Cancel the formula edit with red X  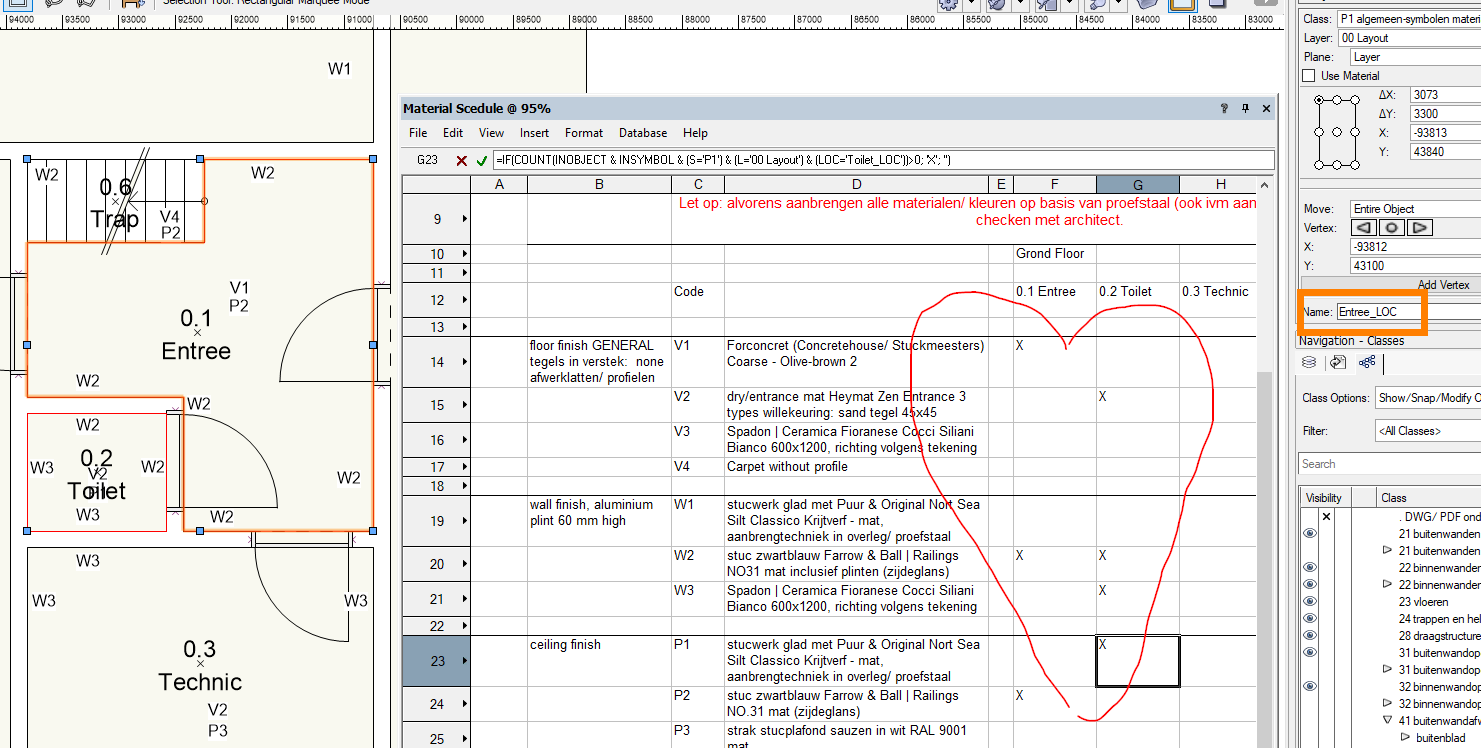461,160
